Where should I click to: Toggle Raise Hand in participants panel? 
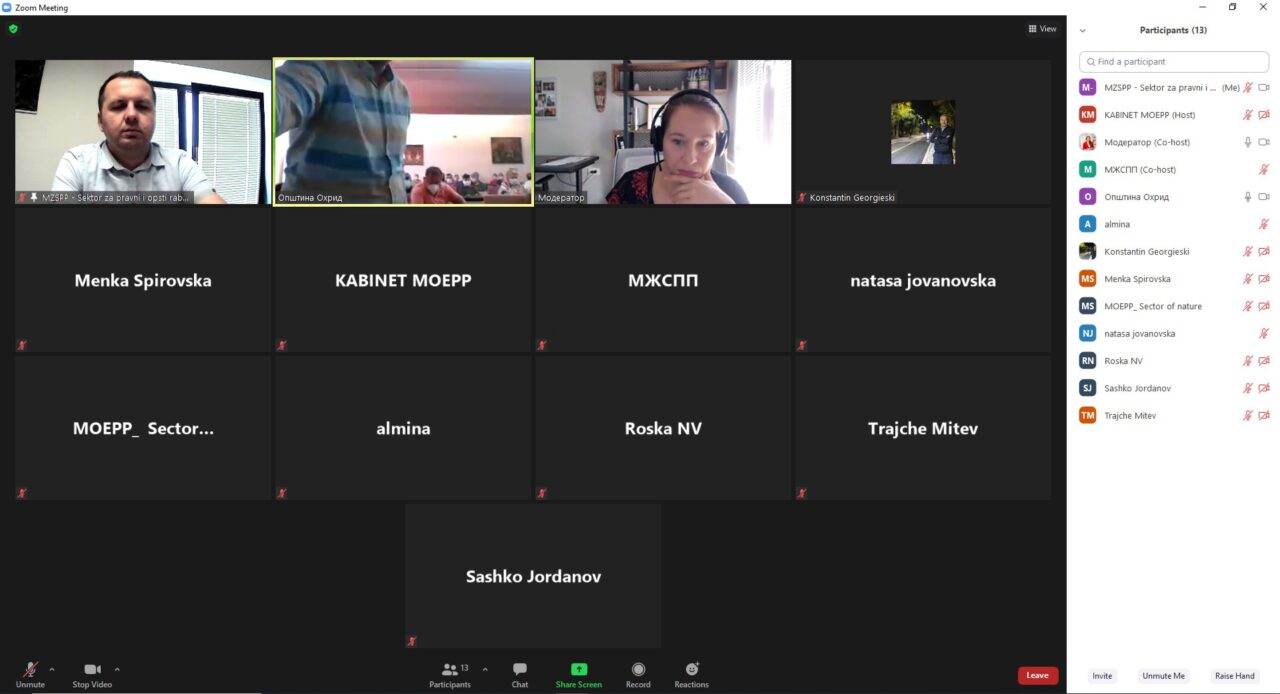tap(1234, 676)
